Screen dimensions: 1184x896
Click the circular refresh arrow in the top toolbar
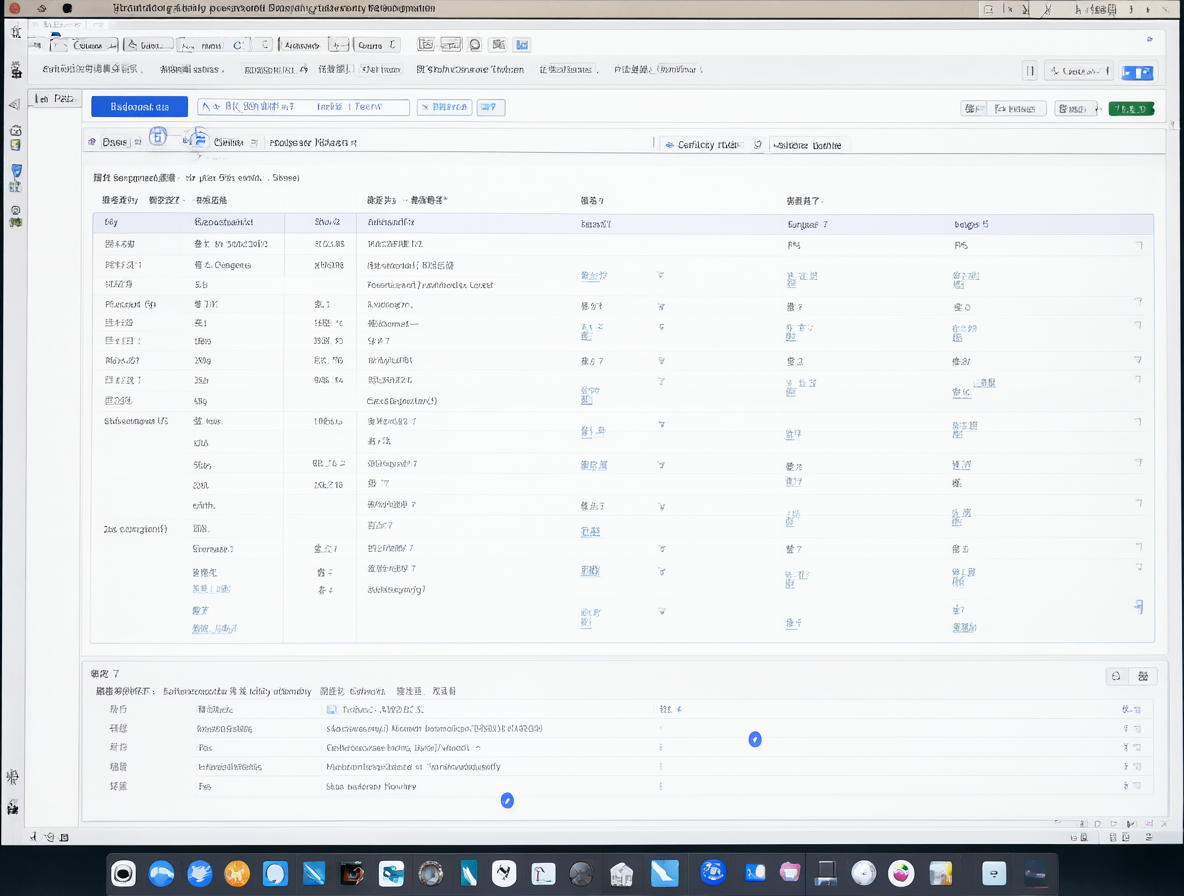click(238, 45)
